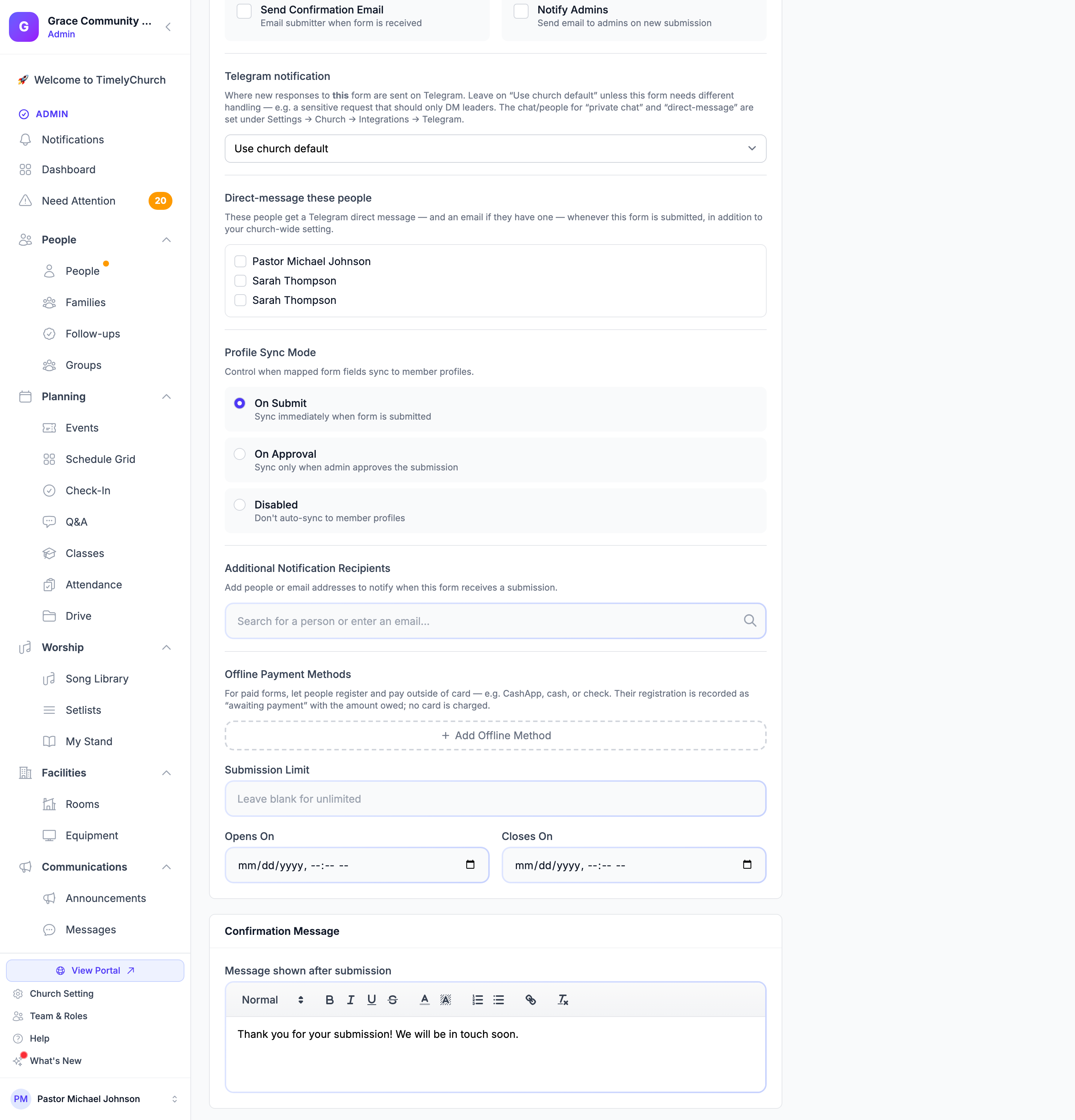The image size is (1075, 1120).
Task: Select On Submit sync mode
Action: [240, 403]
